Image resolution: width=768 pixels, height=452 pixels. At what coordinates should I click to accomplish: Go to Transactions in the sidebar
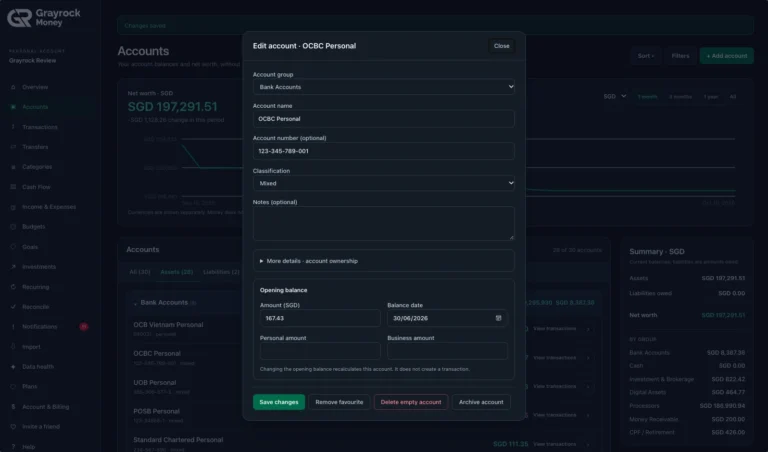(x=40, y=127)
